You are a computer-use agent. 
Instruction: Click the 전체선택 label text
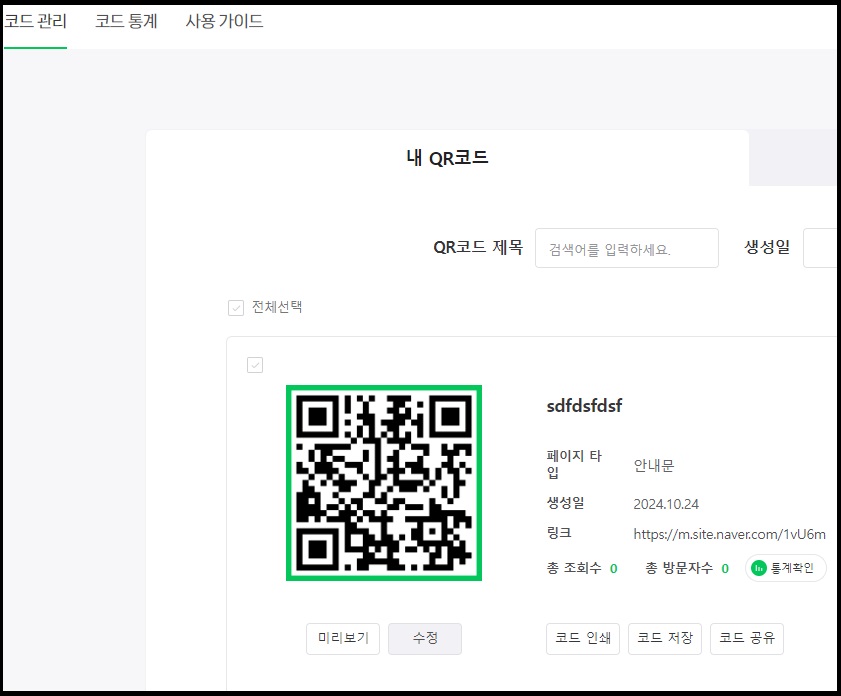[277, 307]
